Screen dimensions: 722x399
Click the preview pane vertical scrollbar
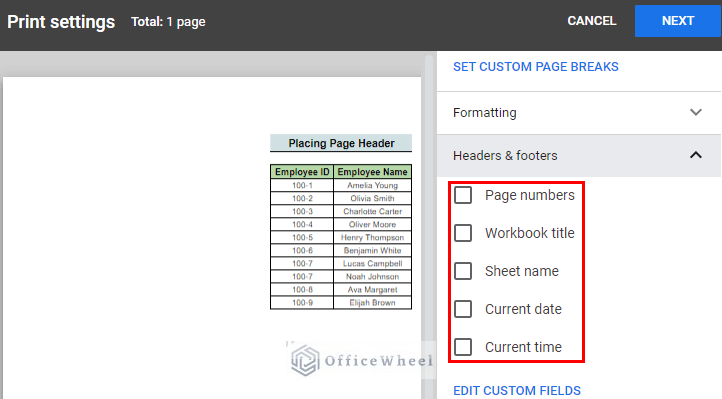[429, 226]
